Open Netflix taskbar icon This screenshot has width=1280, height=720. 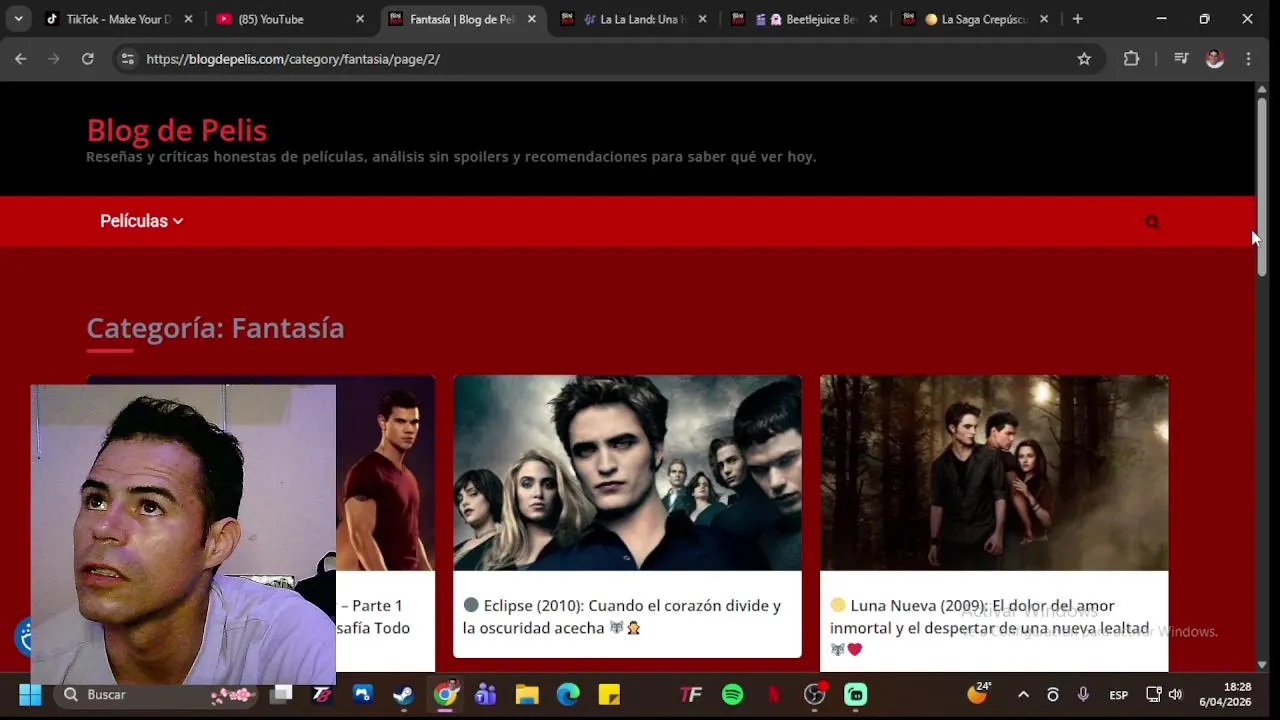pyautogui.click(x=773, y=694)
